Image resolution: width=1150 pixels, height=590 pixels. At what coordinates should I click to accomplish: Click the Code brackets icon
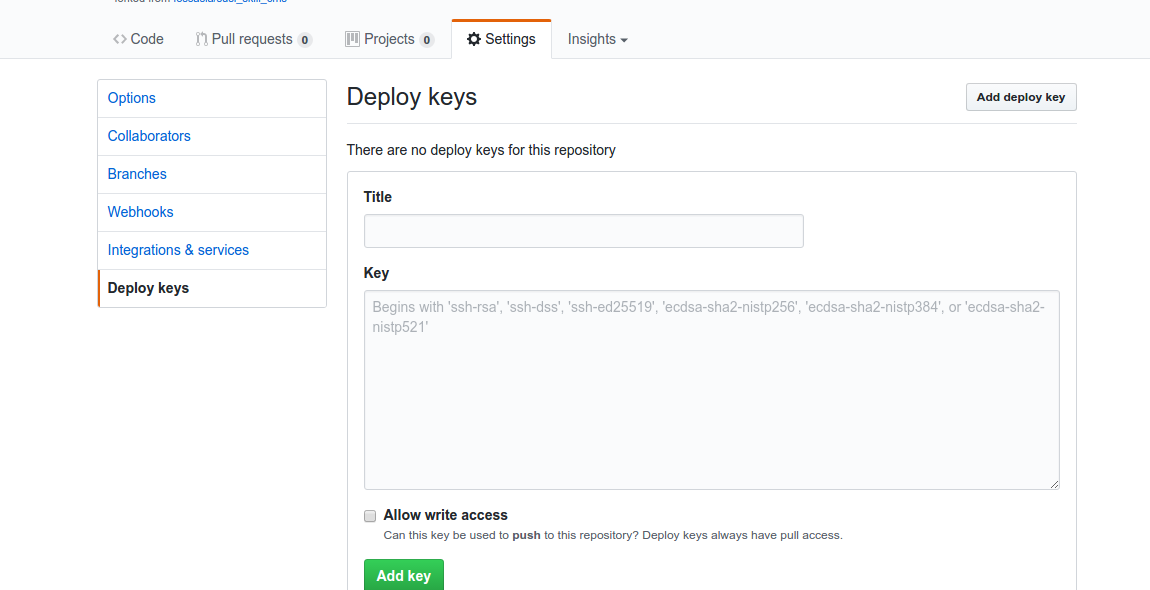[x=120, y=39]
